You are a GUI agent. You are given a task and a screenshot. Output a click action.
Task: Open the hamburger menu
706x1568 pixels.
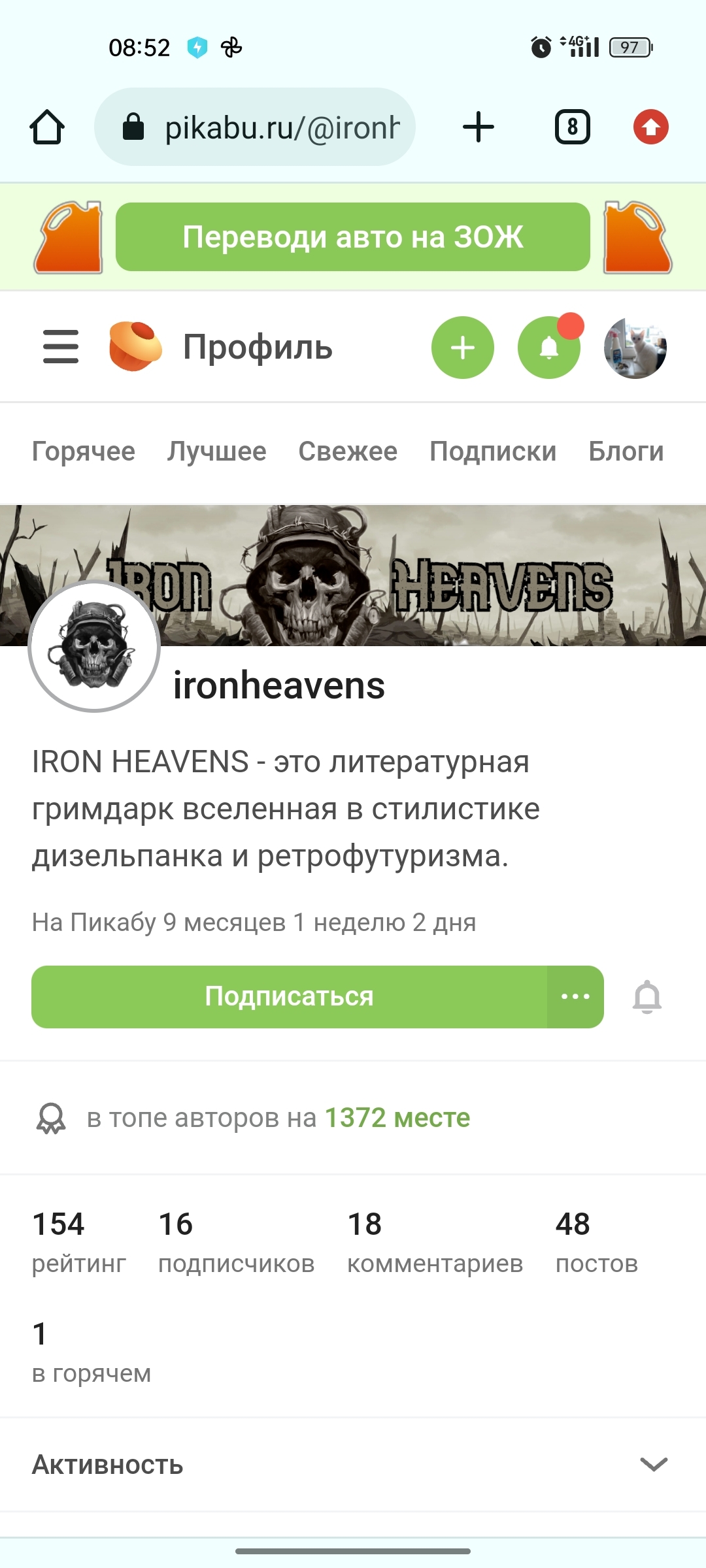(x=61, y=347)
